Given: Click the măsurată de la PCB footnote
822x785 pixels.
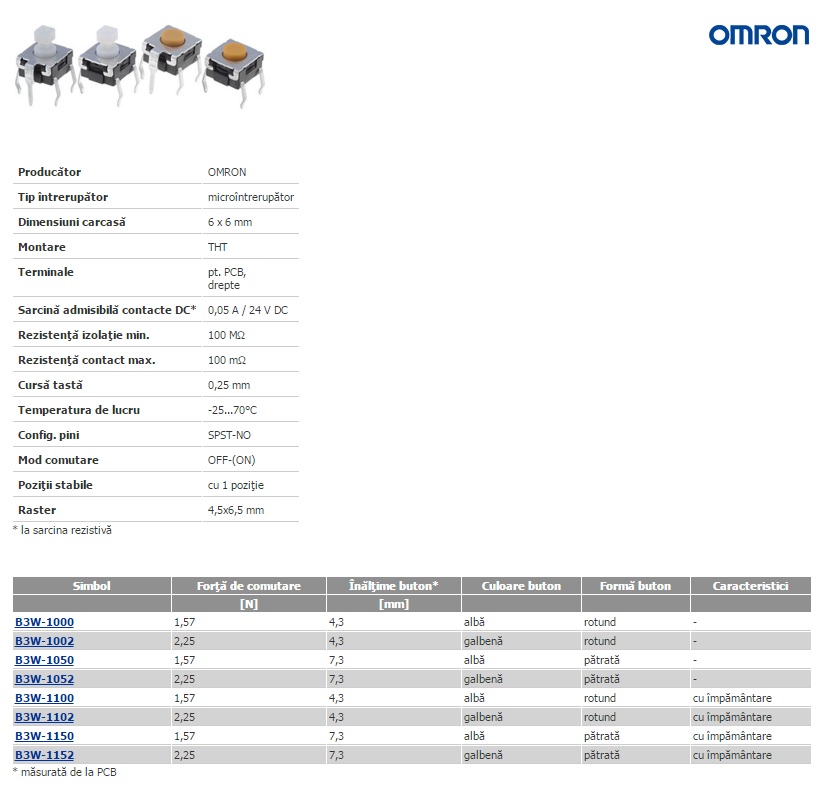Looking at the screenshot, I should point(64,772).
